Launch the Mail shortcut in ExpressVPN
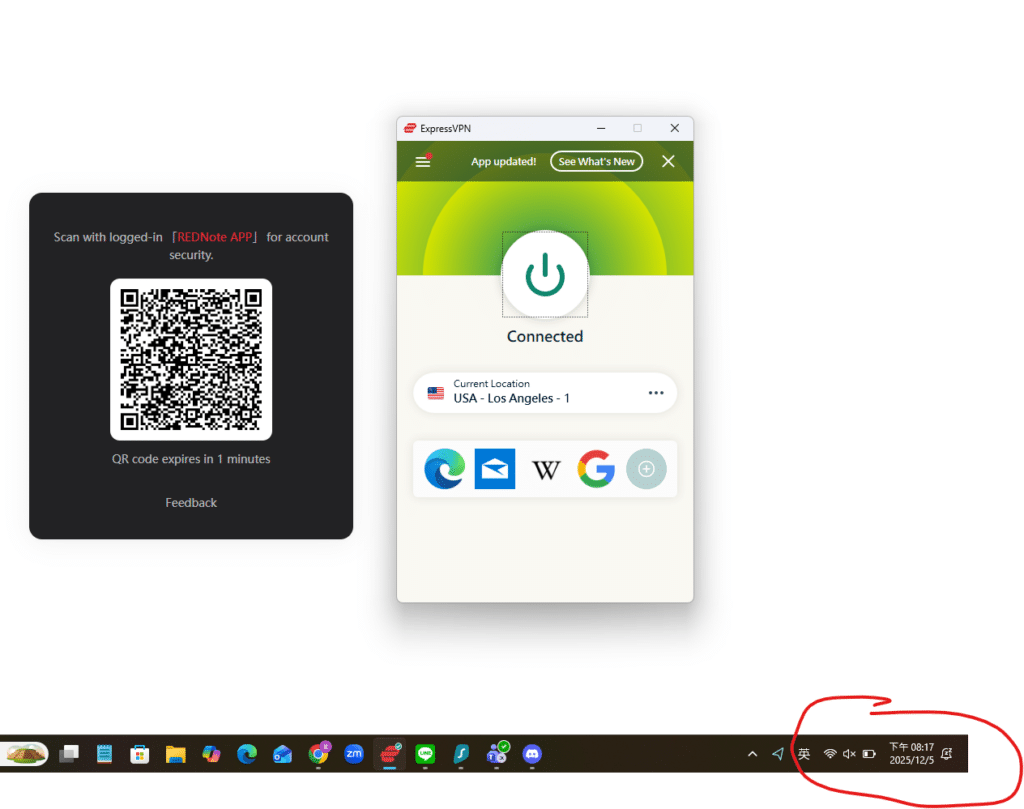Image resolution: width=1024 pixels, height=809 pixels. point(495,469)
